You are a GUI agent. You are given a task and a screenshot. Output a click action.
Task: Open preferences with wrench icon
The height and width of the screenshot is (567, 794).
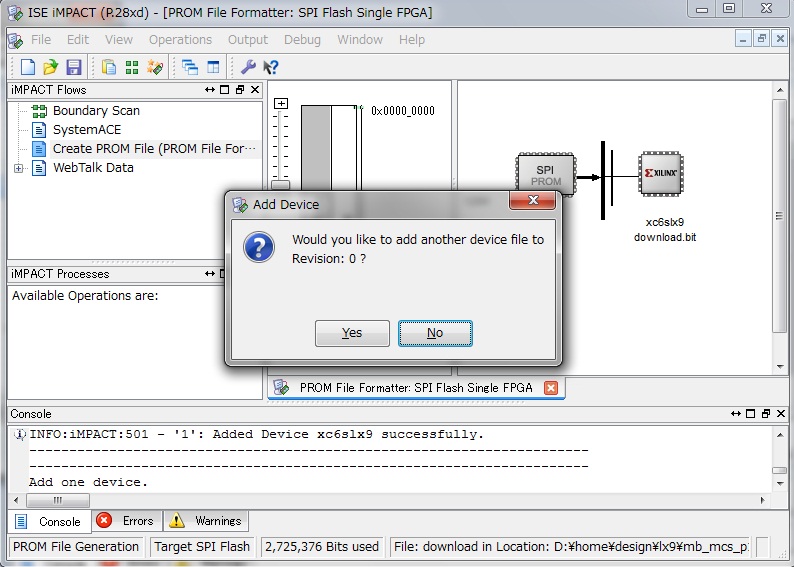[248, 67]
